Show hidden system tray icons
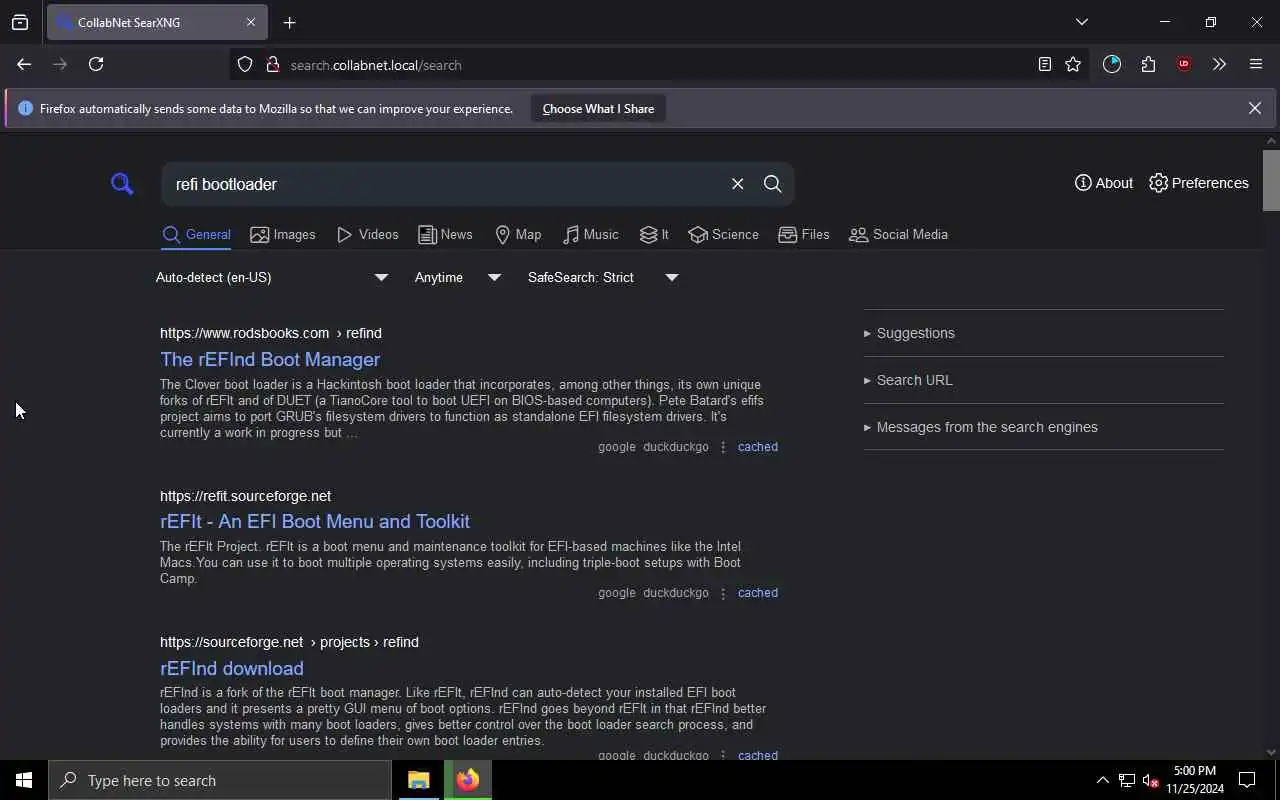Image resolution: width=1280 pixels, height=800 pixels. click(1102, 780)
